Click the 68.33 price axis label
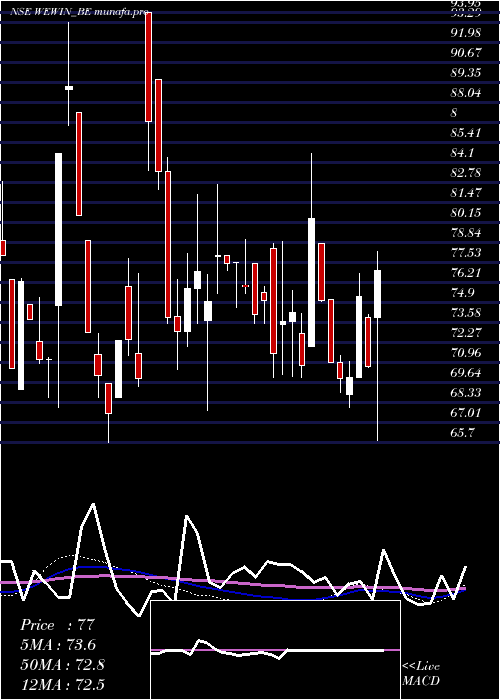The height and width of the screenshot is (700, 500). [x=466, y=392]
